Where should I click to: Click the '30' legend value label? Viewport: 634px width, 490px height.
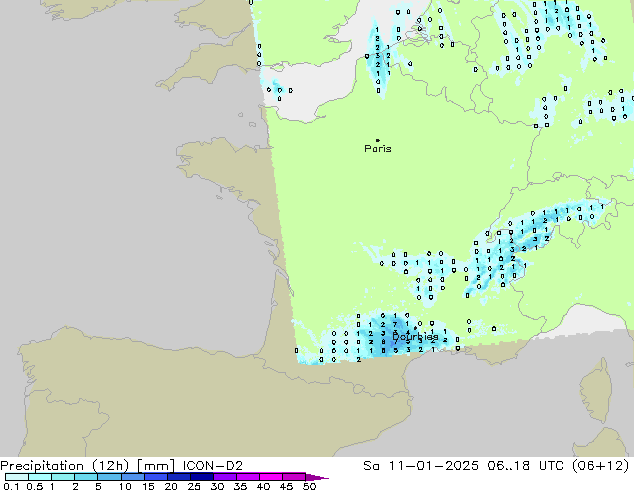217,486
